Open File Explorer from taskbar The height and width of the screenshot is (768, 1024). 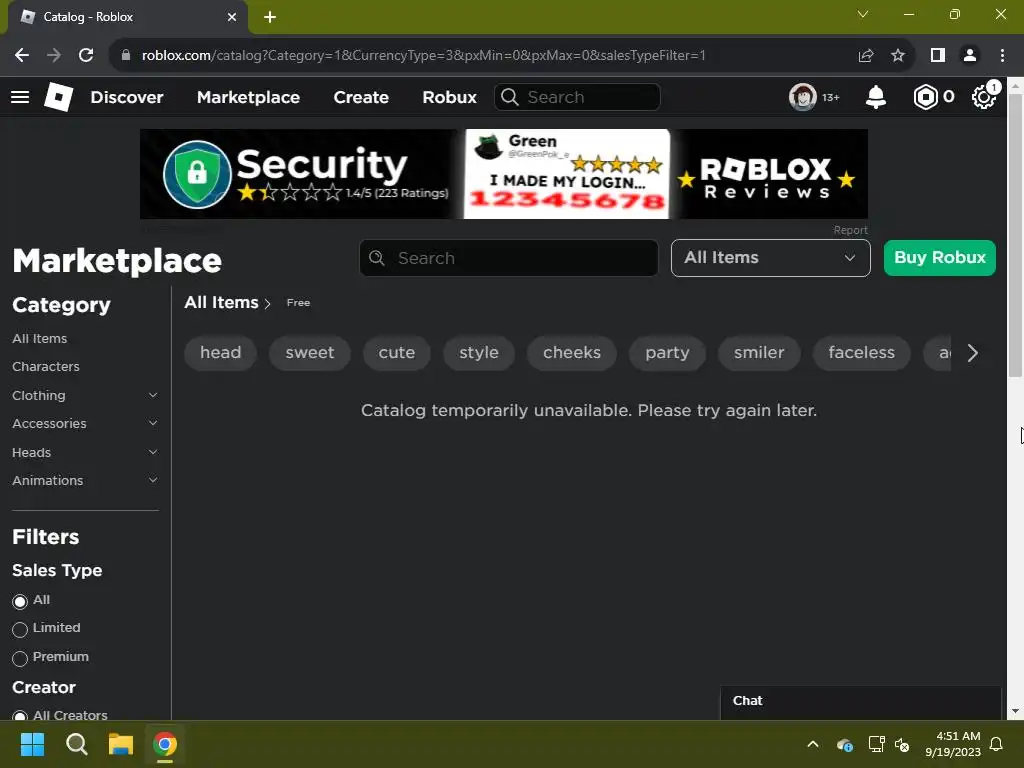click(121, 744)
